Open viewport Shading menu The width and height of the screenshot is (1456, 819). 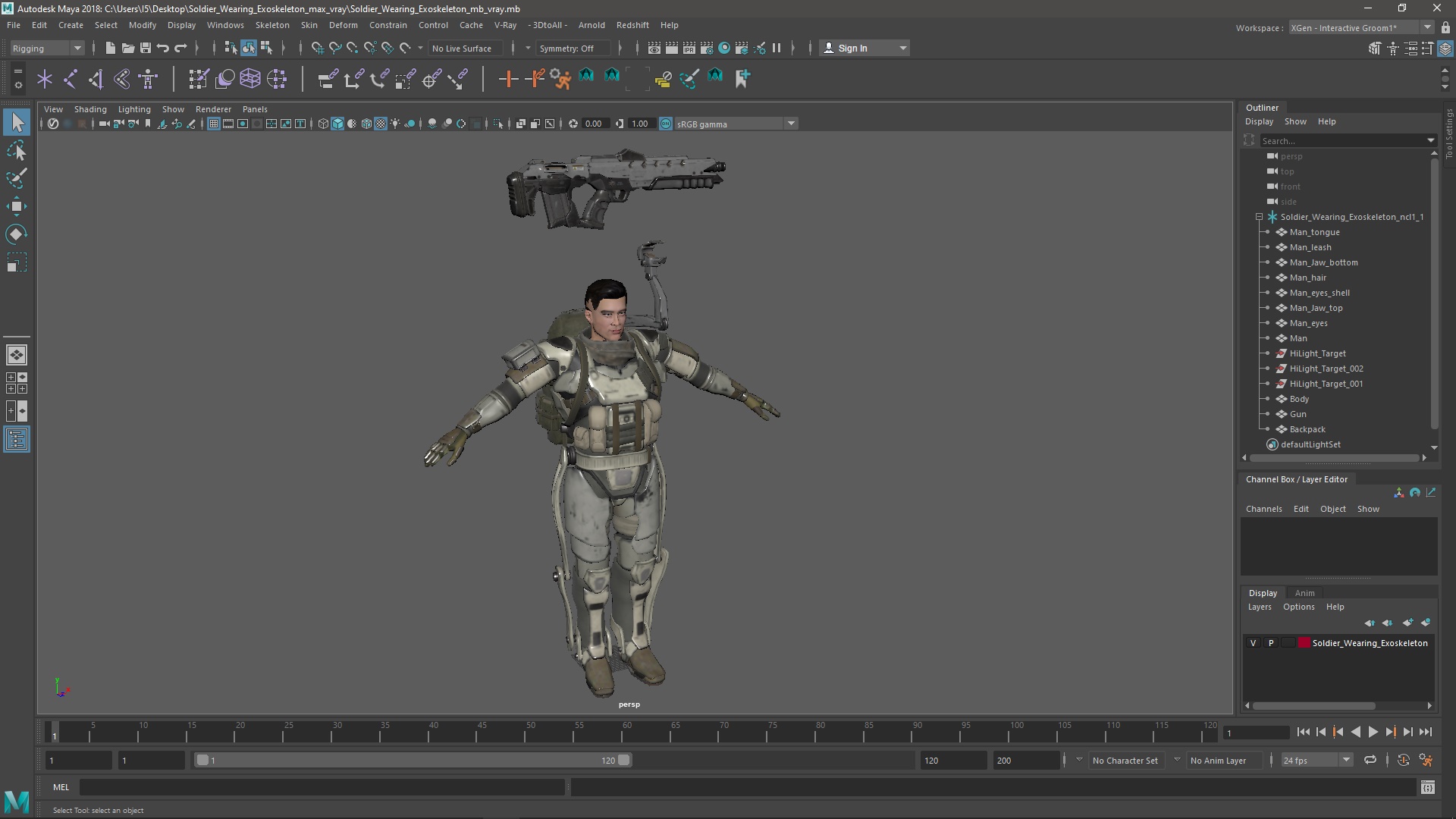(90, 109)
